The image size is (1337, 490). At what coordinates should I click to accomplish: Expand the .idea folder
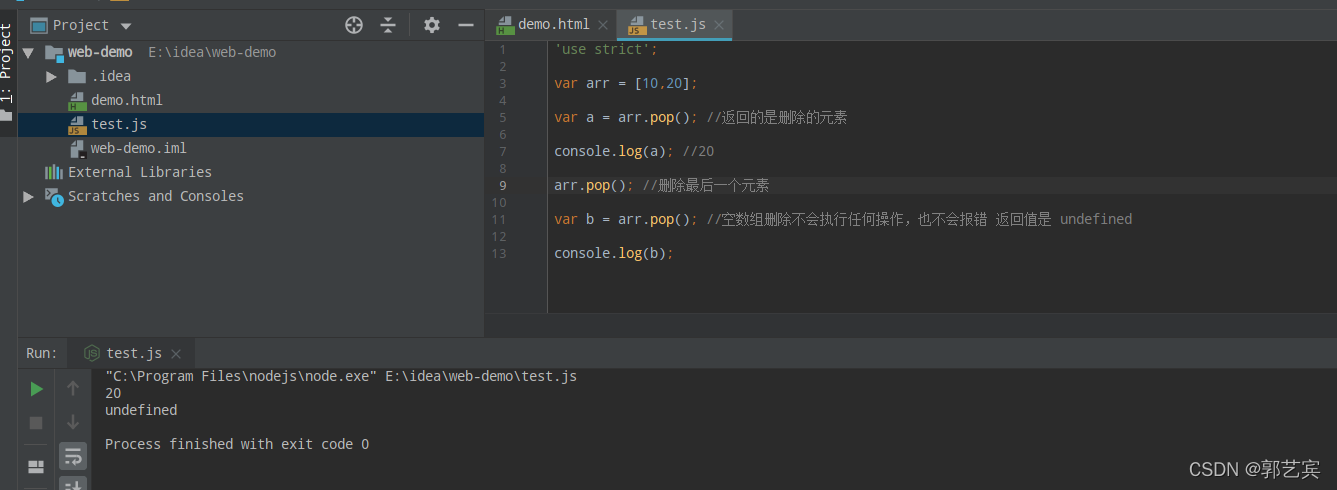(x=52, y=76)
